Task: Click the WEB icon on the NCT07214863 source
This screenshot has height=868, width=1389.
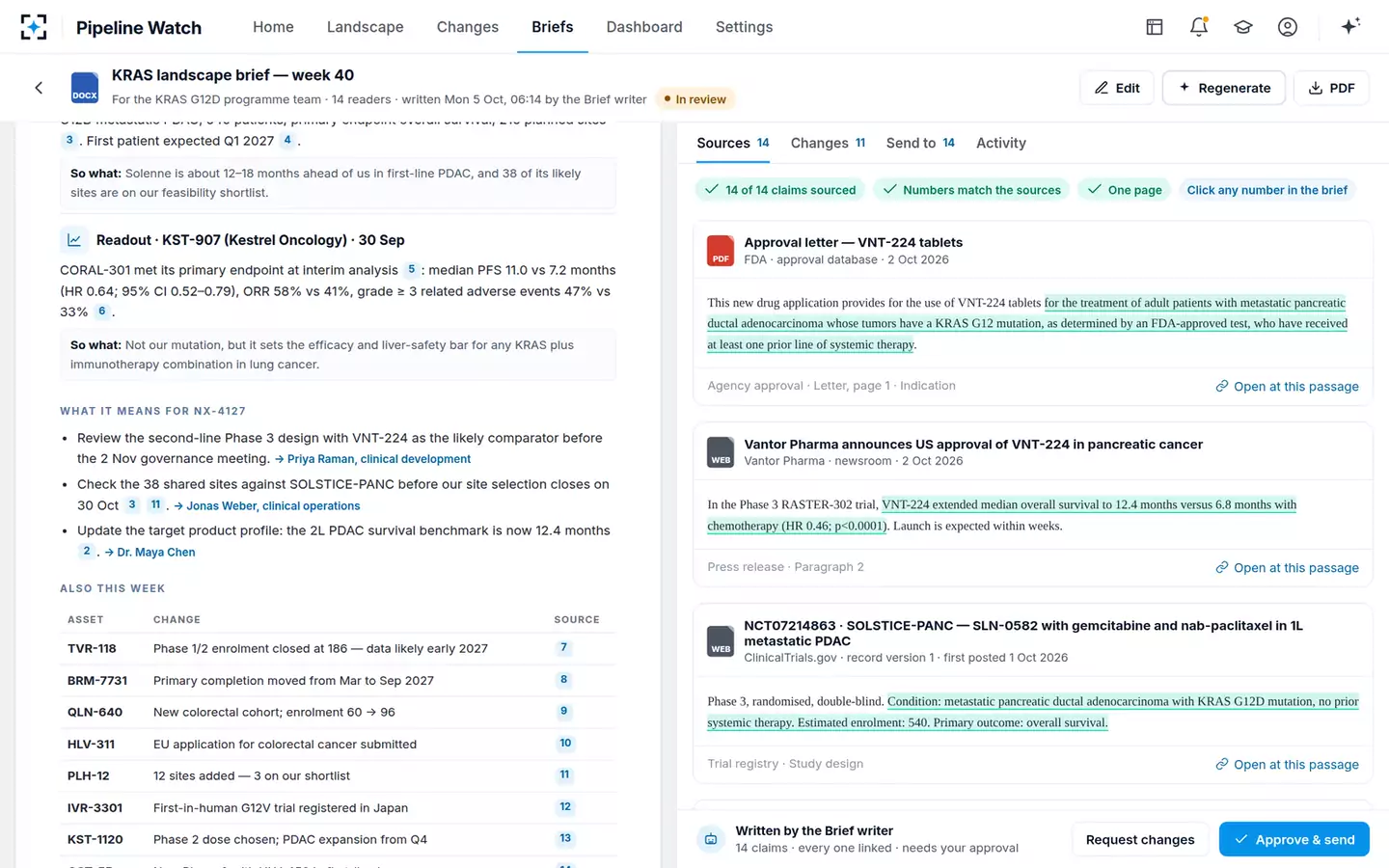Action: tap(721, 641)
